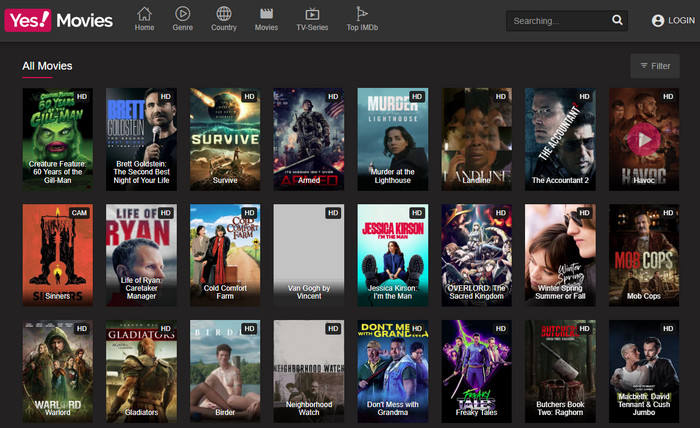
Task: Click the TV-Series menu label
Action: [312, 28]
